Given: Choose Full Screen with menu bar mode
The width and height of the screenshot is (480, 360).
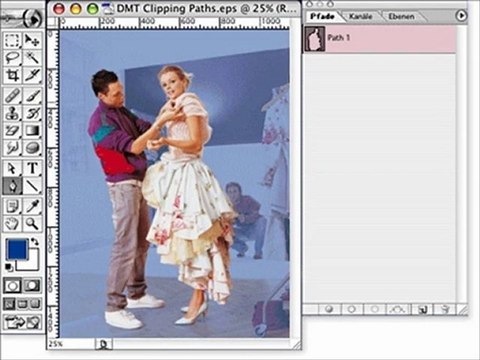Looking at the screenshot, I should 22,304.
